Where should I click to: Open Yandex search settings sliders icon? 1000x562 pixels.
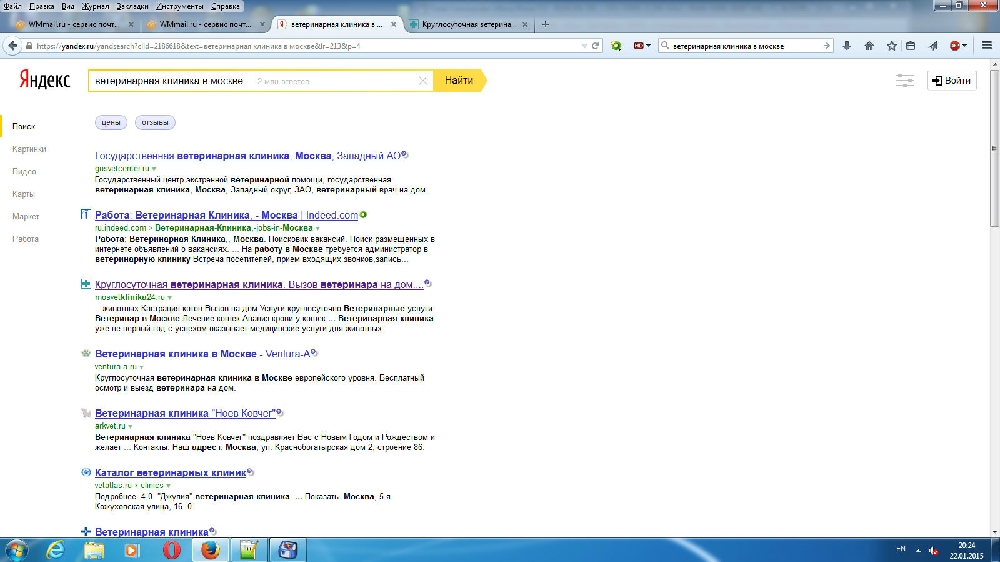(904, 80)
